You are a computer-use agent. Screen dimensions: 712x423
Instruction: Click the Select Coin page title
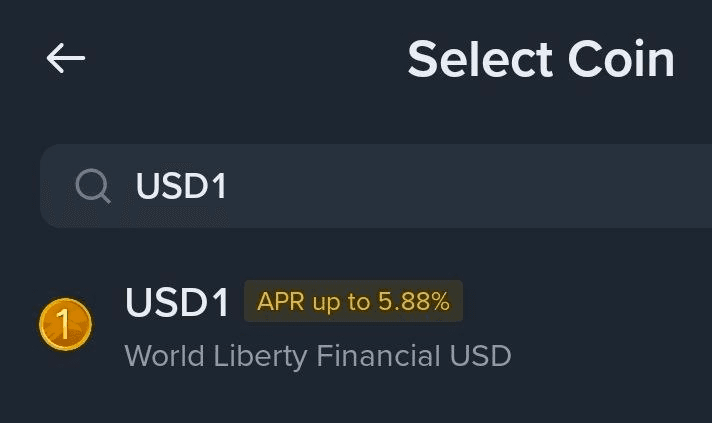540,59
